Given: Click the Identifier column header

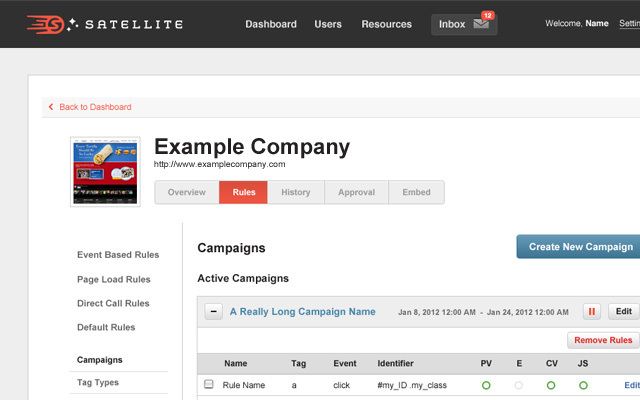Looking at the screenshot, I should pos(395,363).
